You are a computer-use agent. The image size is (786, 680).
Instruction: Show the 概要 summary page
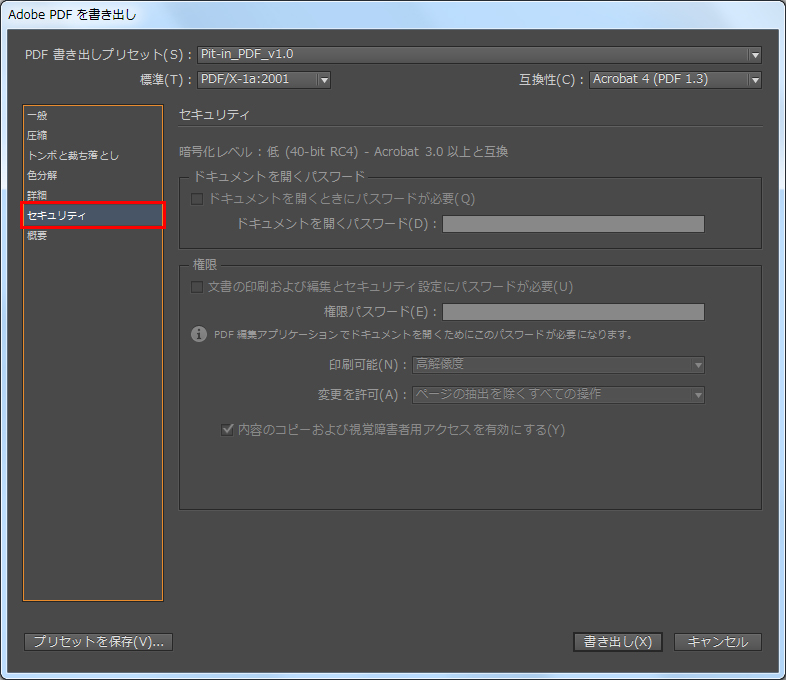(37, 235)
